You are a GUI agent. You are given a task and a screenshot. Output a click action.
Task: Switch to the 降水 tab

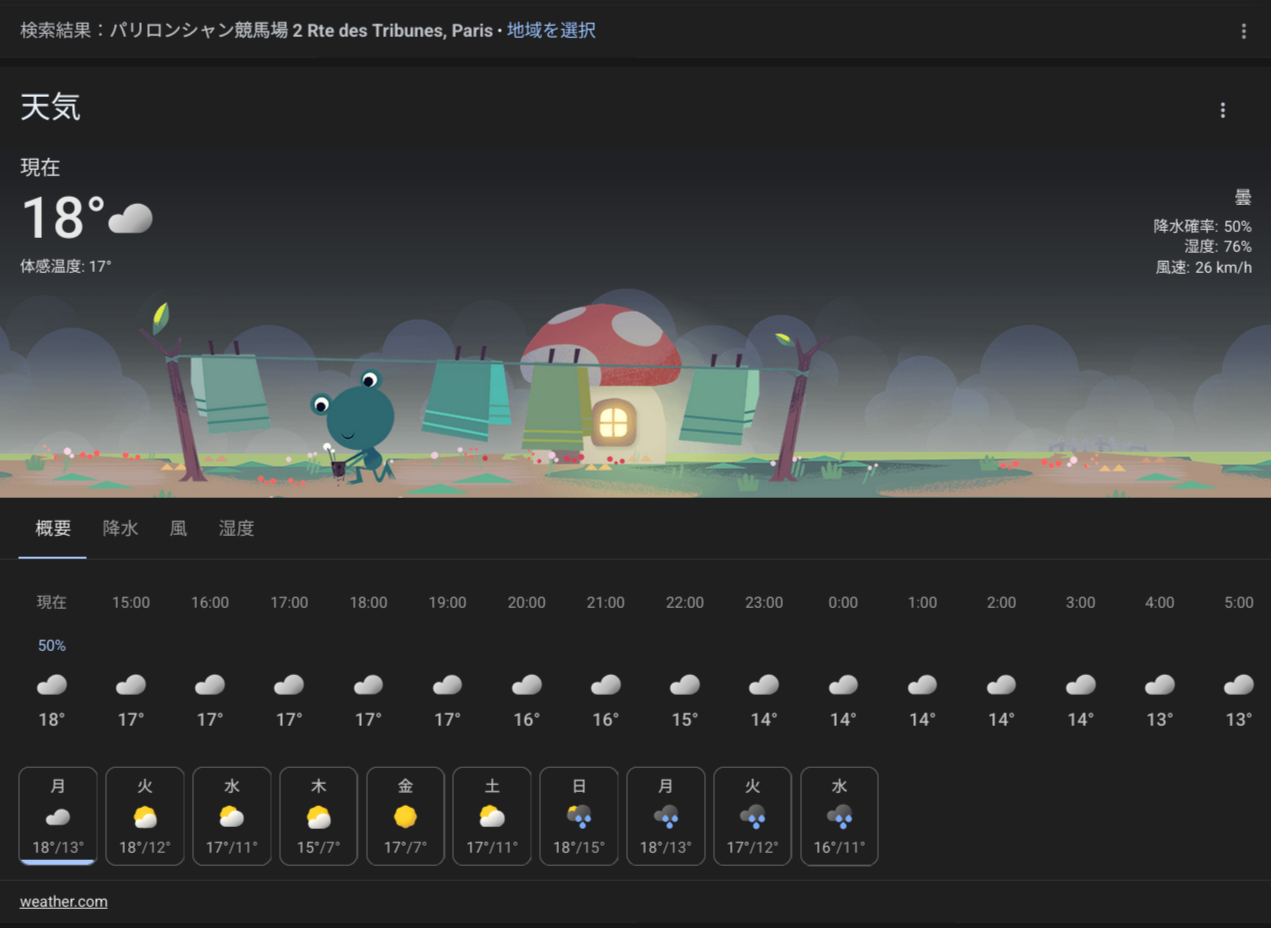(120, 528)
